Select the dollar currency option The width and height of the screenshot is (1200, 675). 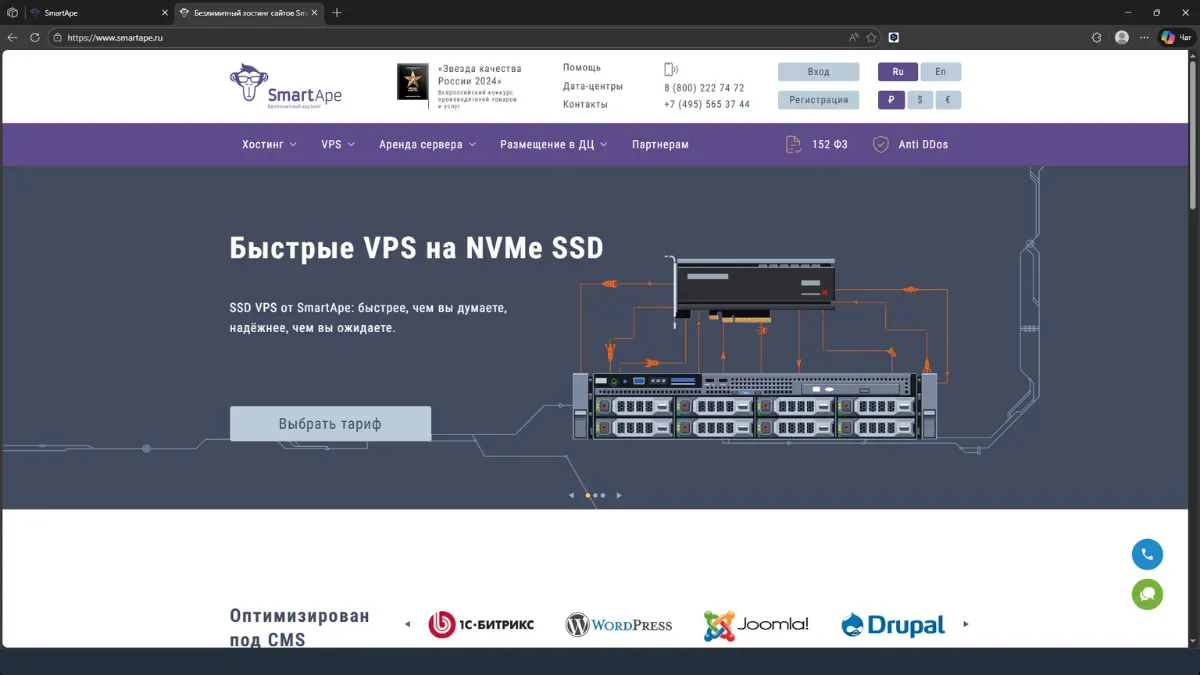click(x=920, y=100)
